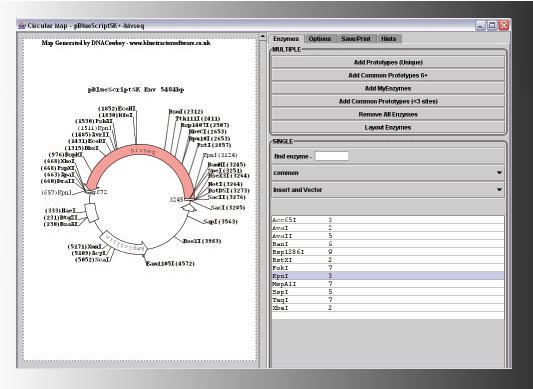Click the NotI(3264) map label
The width and height of the screenshot is (533, 389).
pos(225,184)
